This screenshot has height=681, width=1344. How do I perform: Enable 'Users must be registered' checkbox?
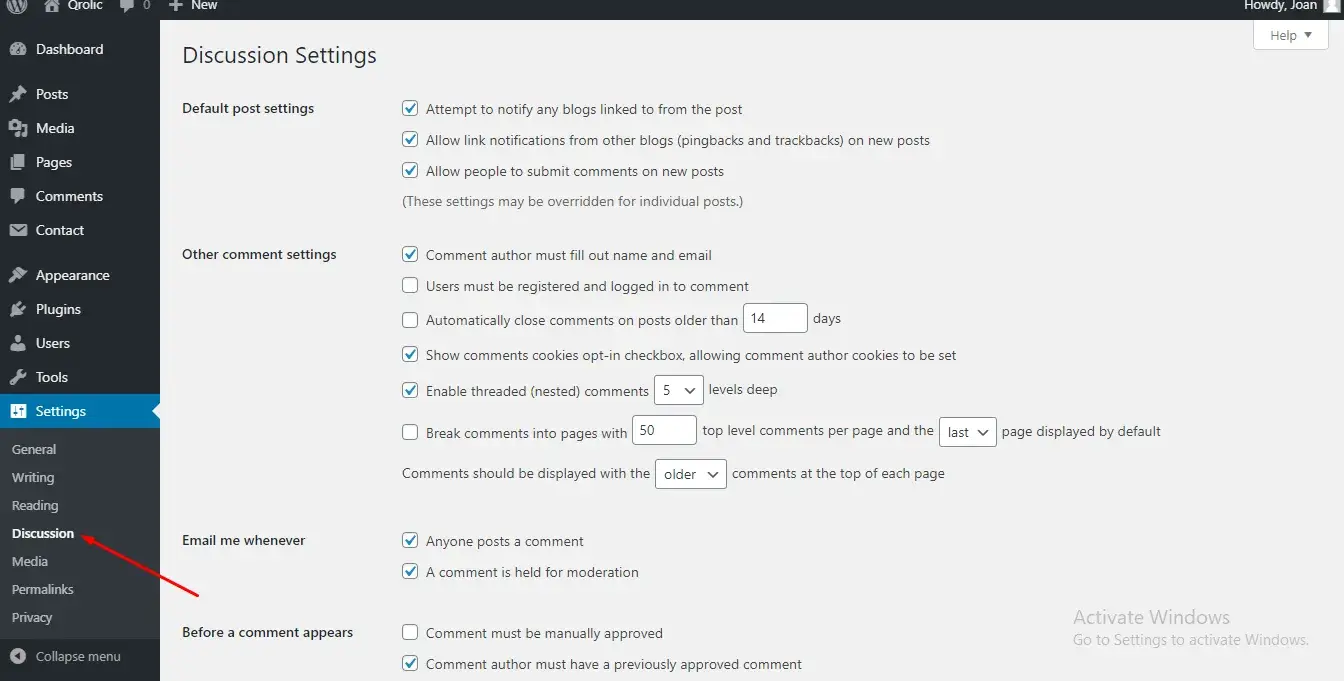(410, 285)
